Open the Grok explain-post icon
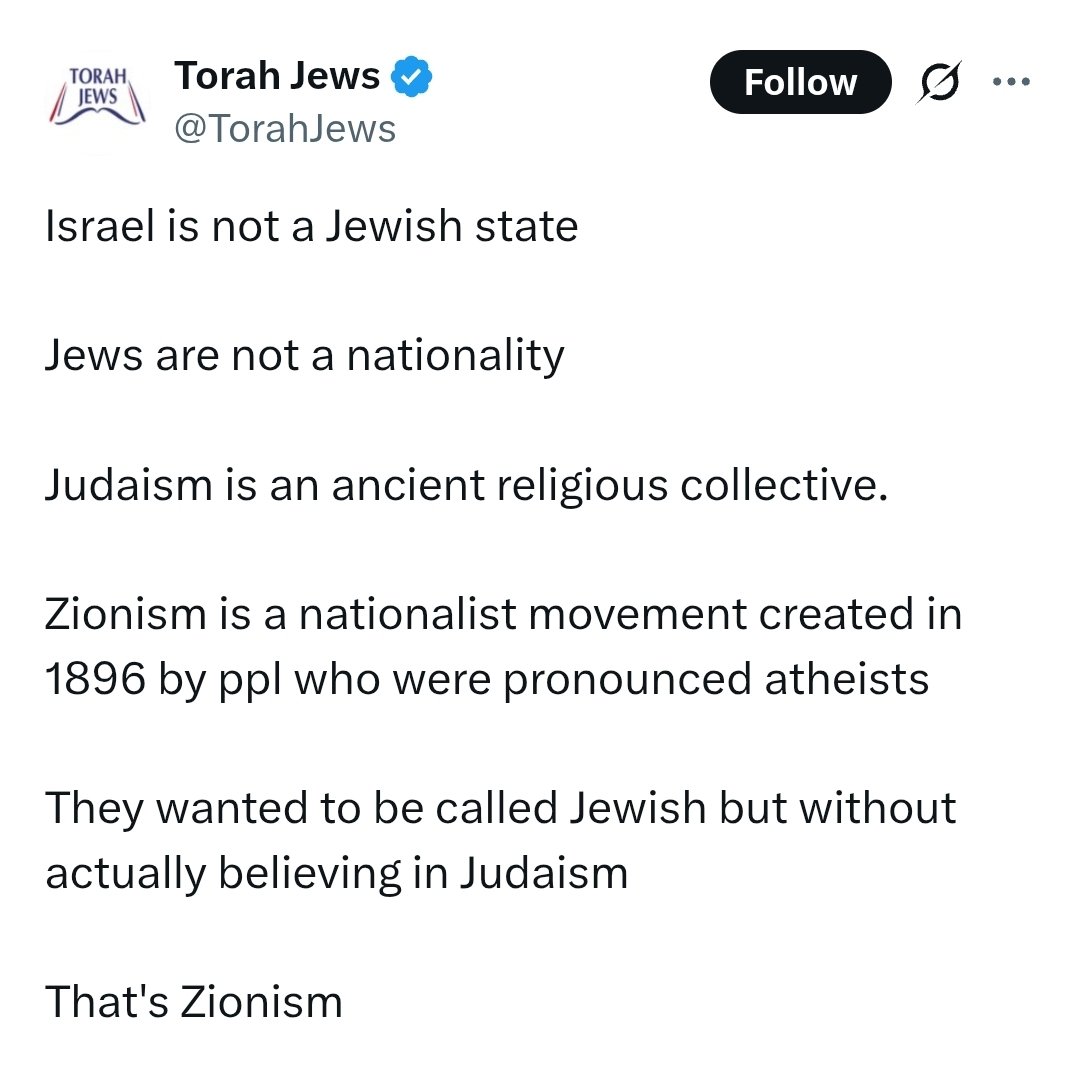This screenshot has width=1079, height=1071. point(941,83)
